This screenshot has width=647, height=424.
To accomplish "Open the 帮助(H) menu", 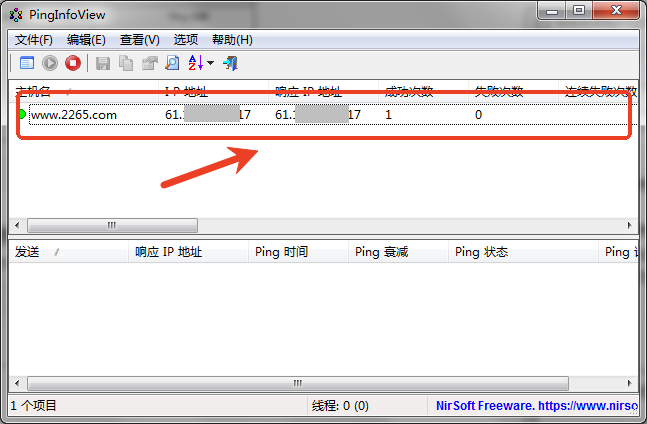I will click(x=232, y=40).
